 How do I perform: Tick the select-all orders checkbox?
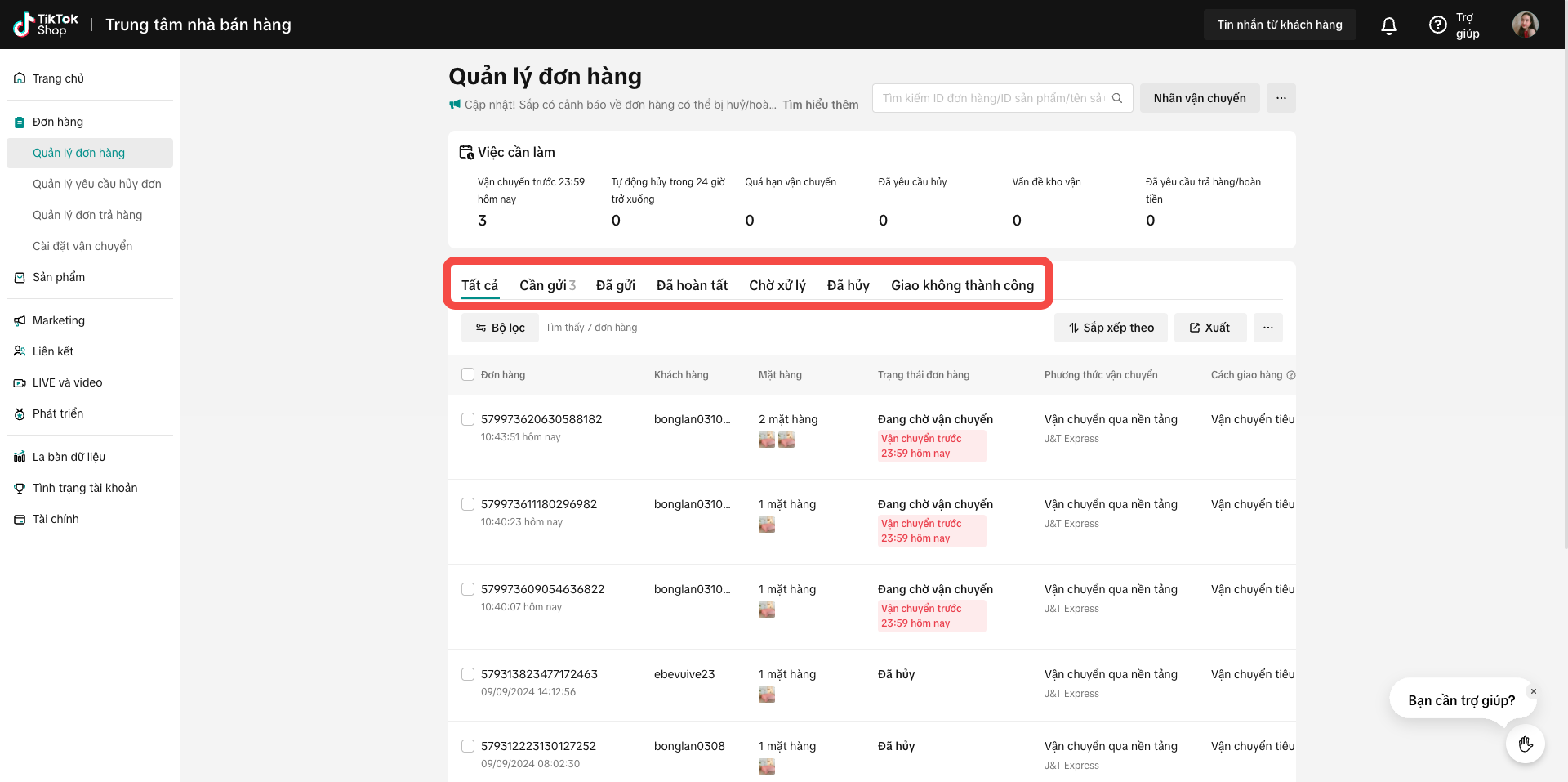(468, 374)
